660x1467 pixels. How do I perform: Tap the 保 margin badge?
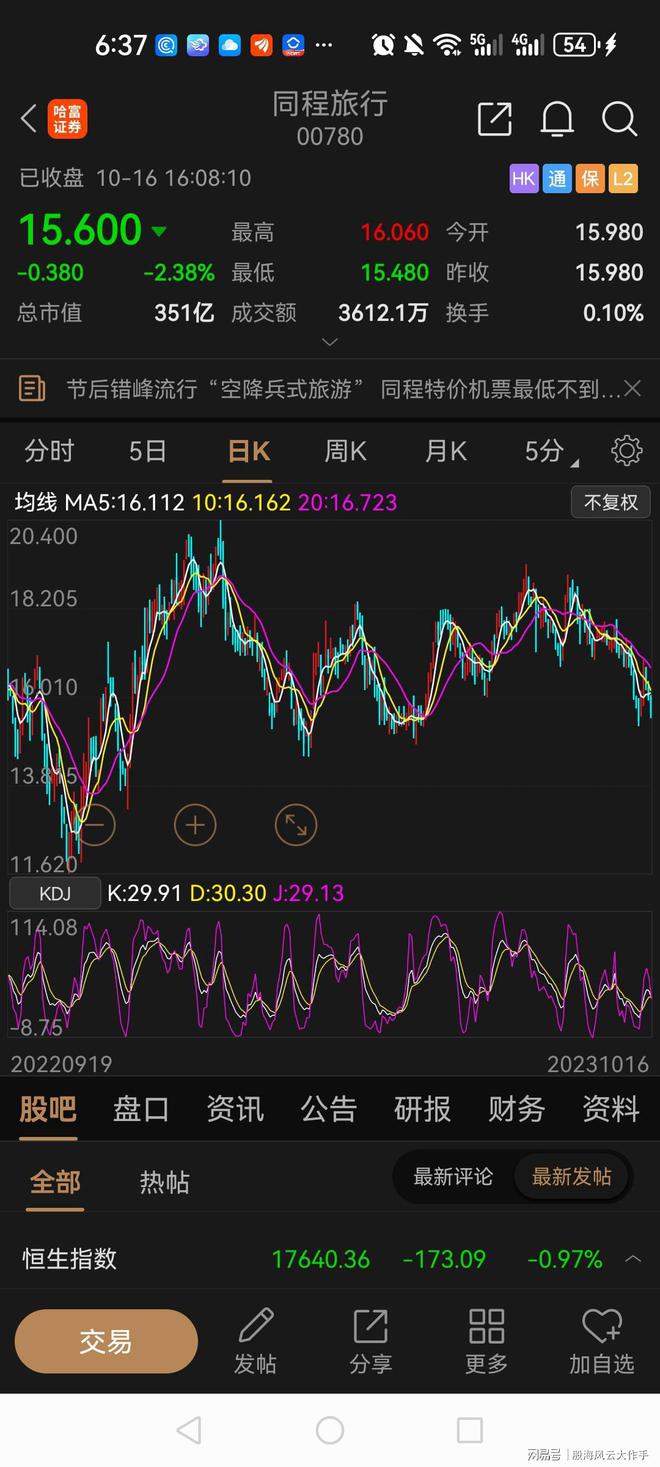click(x=590, y=179)
